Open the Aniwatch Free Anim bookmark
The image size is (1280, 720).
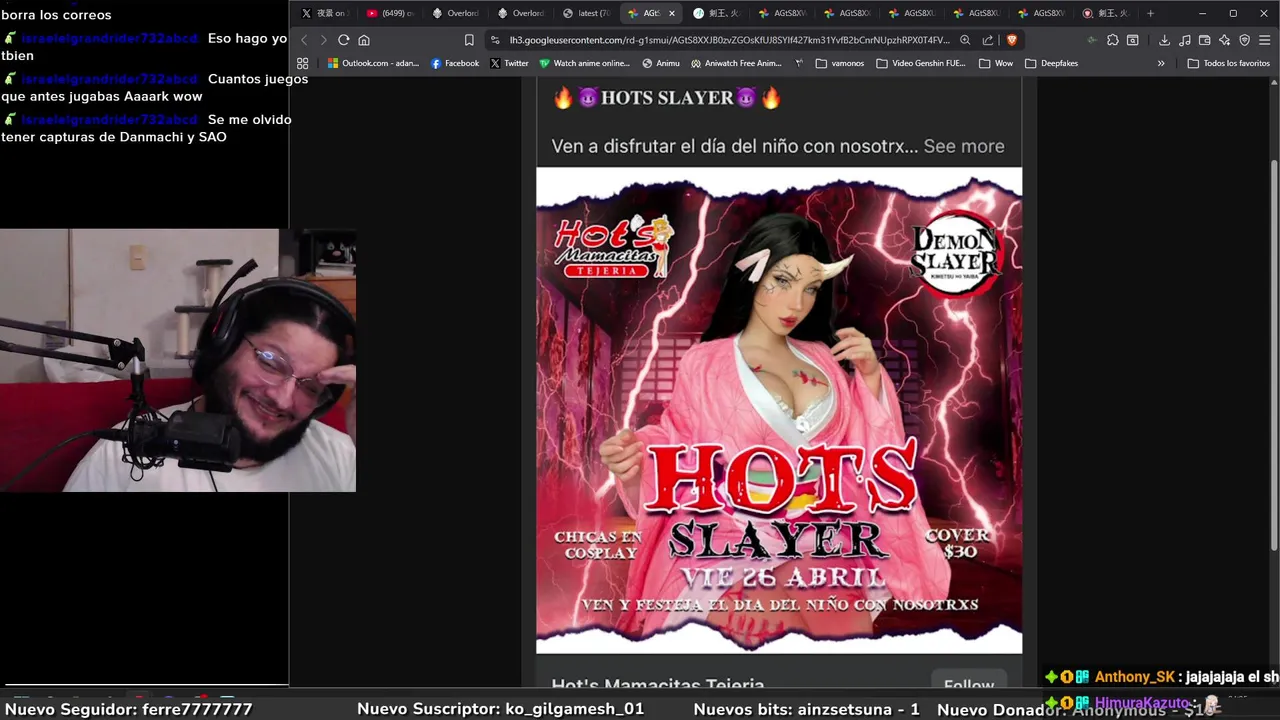736,63
